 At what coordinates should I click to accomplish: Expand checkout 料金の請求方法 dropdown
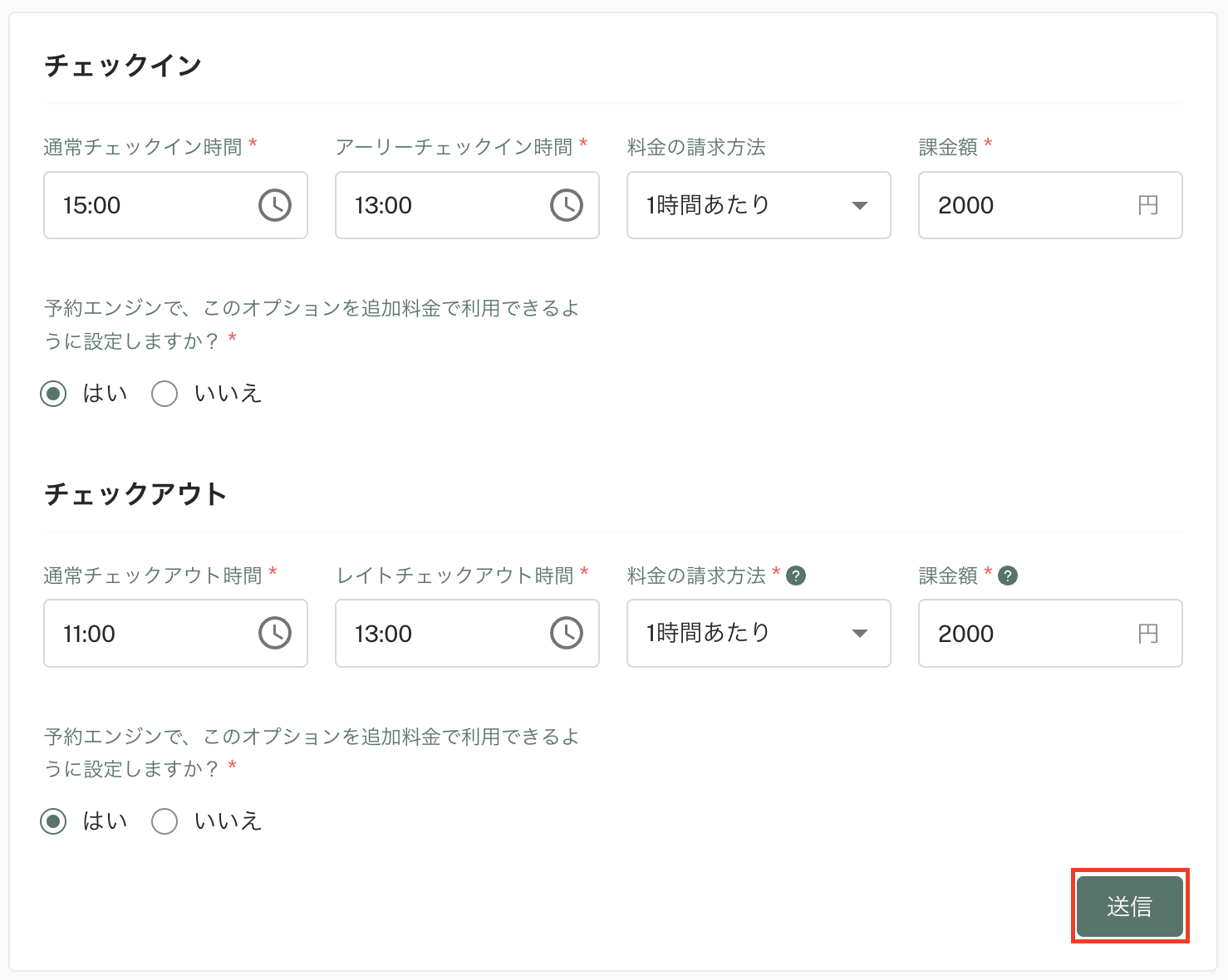(759, 634)
